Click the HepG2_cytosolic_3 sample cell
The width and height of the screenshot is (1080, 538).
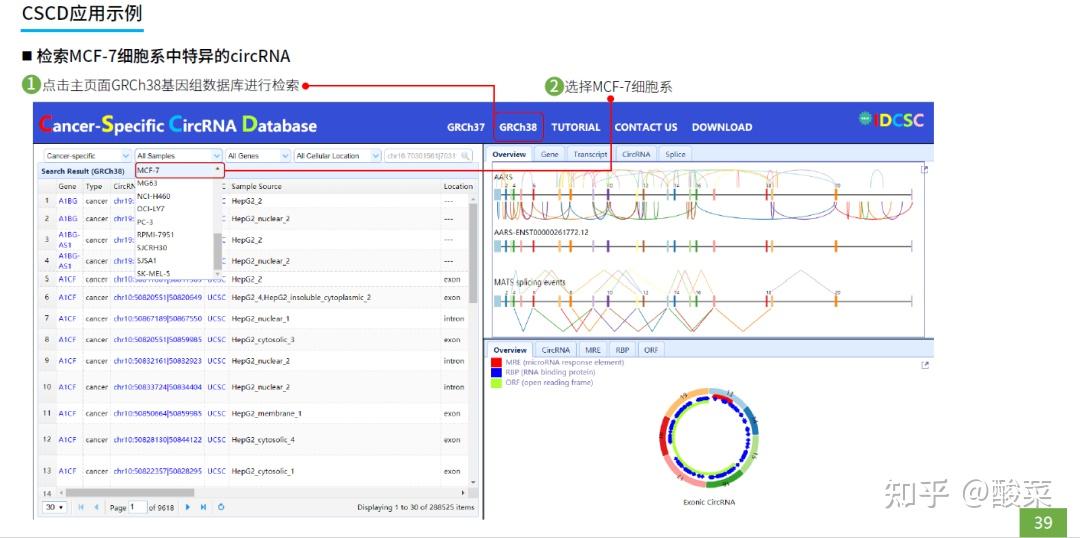click(263, 340)
